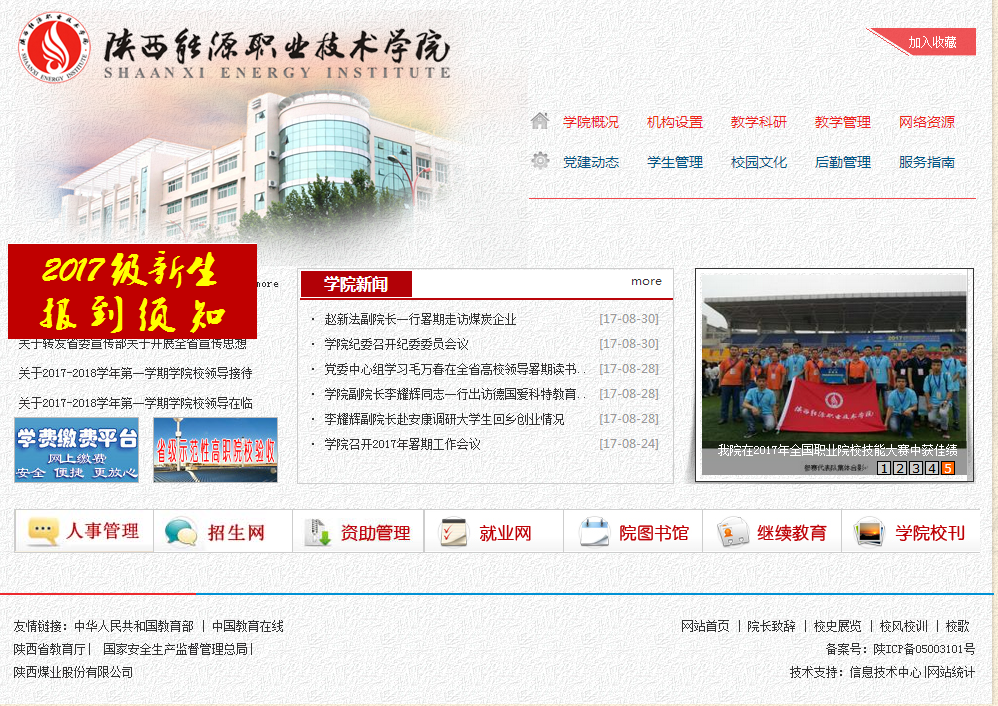The width and height of the screenshot is (998, 706).
Task: Click the 人事管理 chat bubble icon
Action: coord(44,532)
